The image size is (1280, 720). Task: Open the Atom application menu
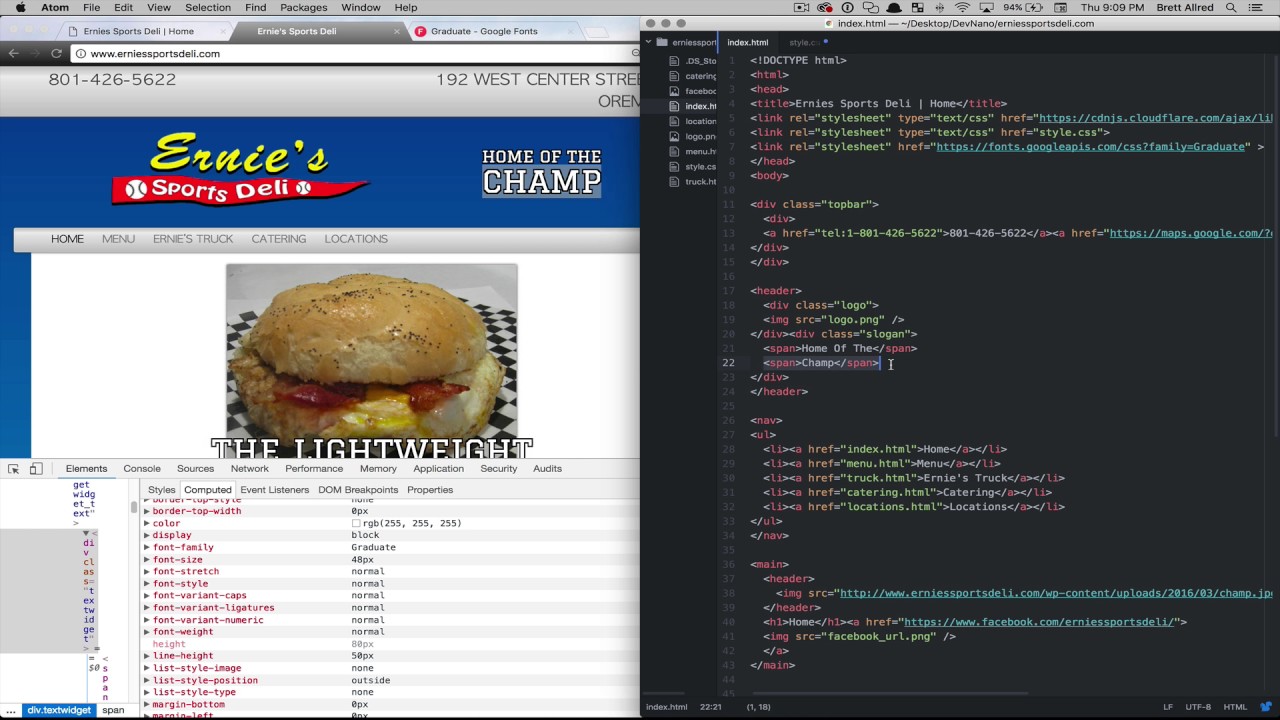pos(55,8)
